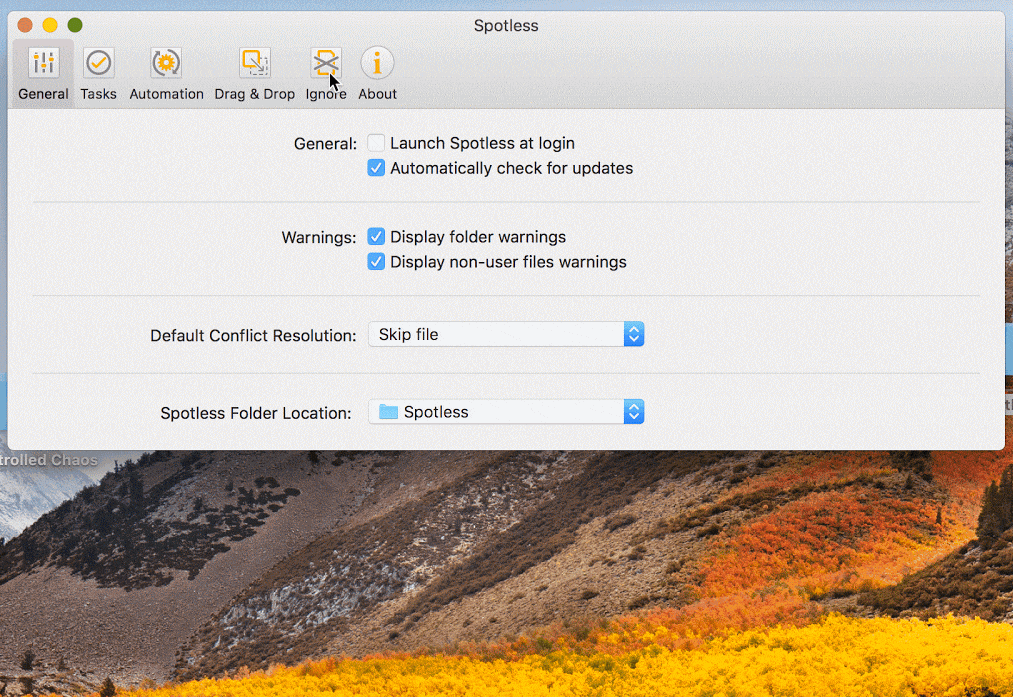Click the Spotless window title
Image resolution: width=1013 pixels, height=697 pixels.
click(x=506, y=26)
